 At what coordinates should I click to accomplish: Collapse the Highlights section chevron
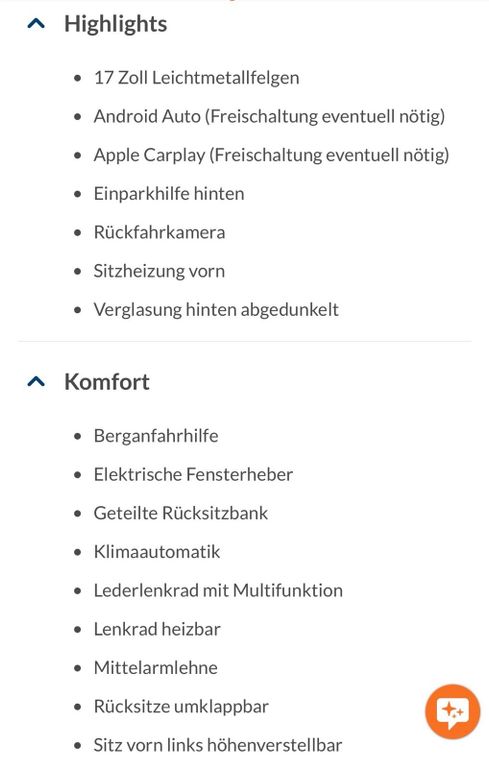pos(36,24)
